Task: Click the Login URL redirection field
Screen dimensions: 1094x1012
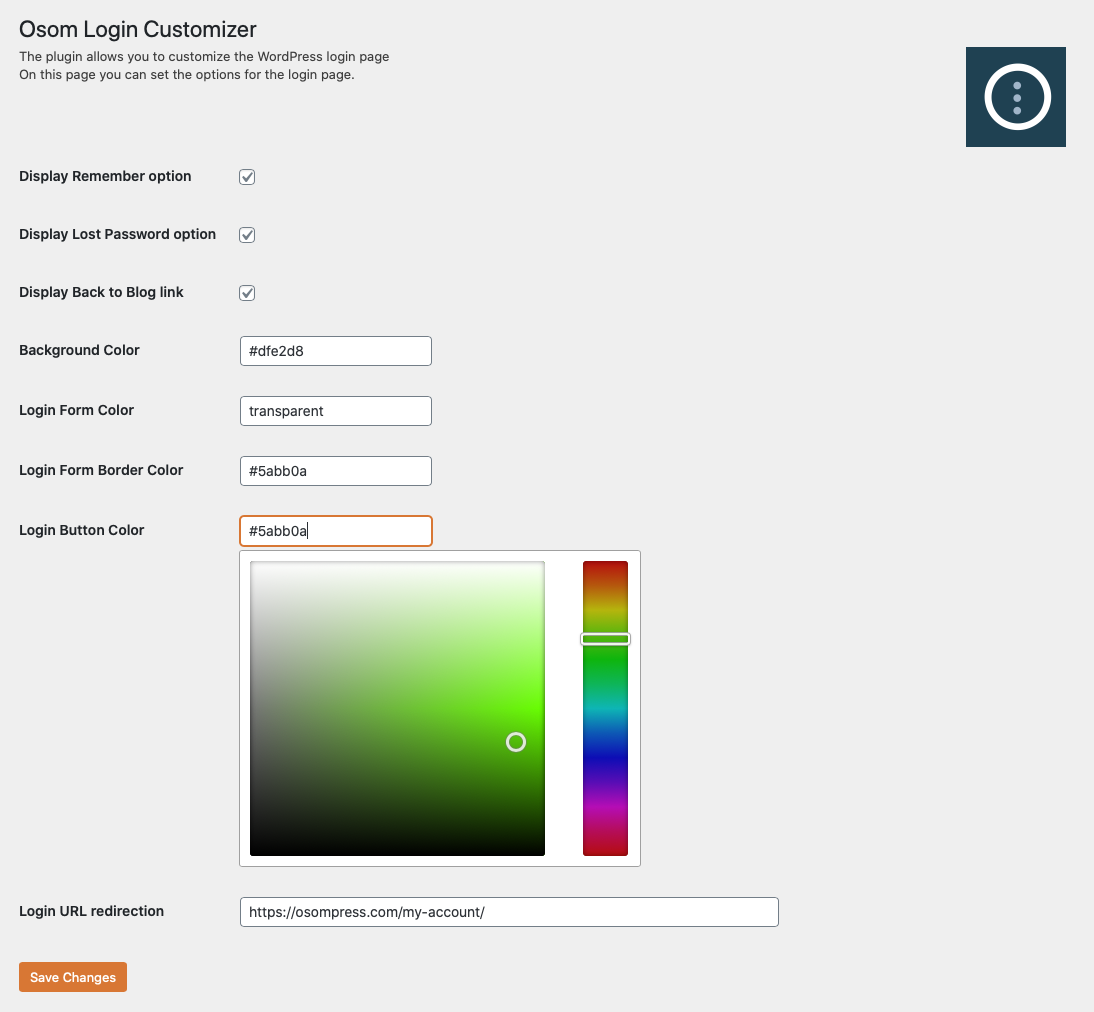Action: pos(509,911)
